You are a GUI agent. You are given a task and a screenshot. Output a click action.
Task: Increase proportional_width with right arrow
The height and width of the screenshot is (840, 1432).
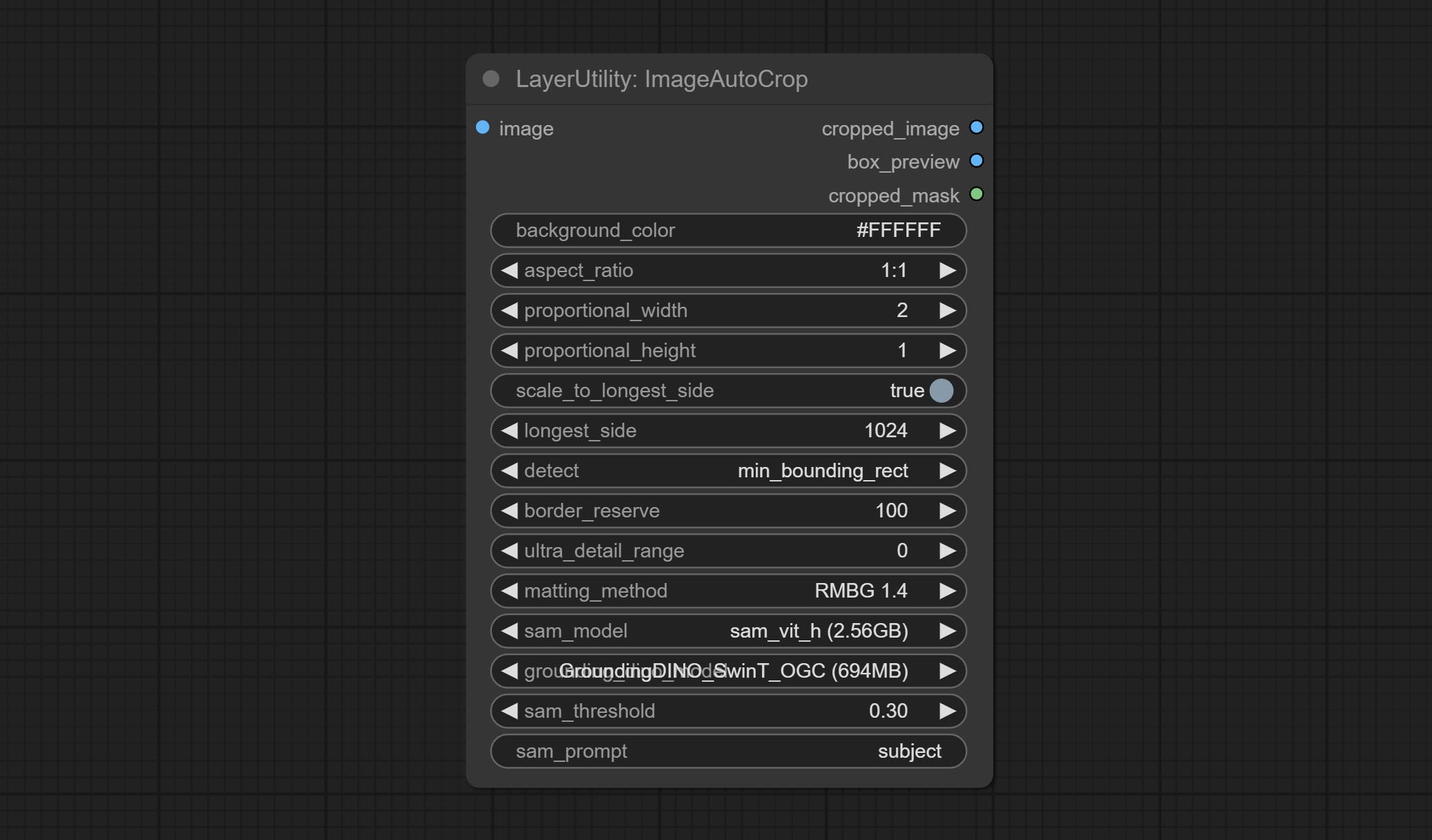(x=947, y=311)
